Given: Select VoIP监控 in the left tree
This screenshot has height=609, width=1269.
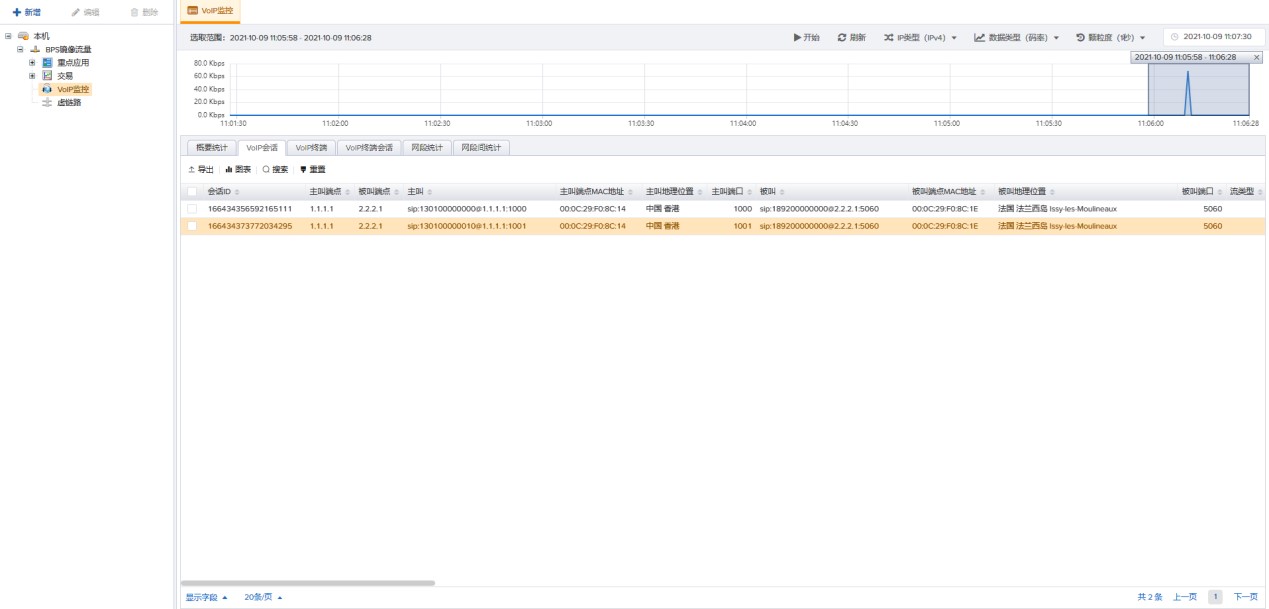Looking at the screenshot, I should tap(66, 89).
